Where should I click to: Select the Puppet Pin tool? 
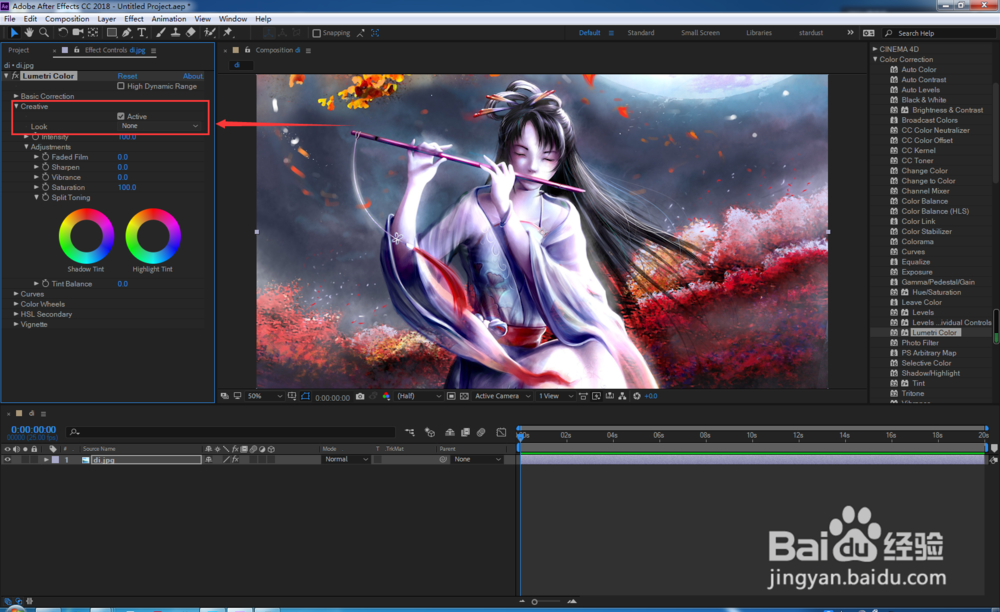tap(228, 33)
